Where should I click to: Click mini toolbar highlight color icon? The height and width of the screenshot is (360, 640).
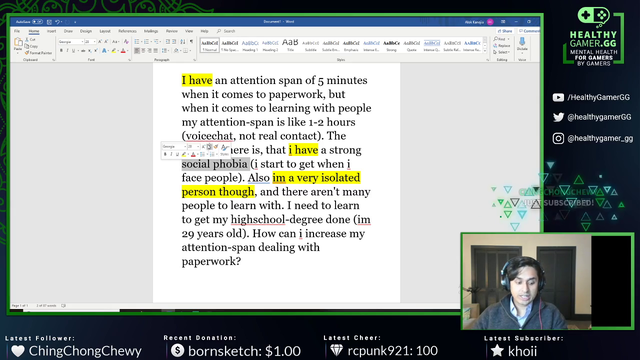click(184, 154)
